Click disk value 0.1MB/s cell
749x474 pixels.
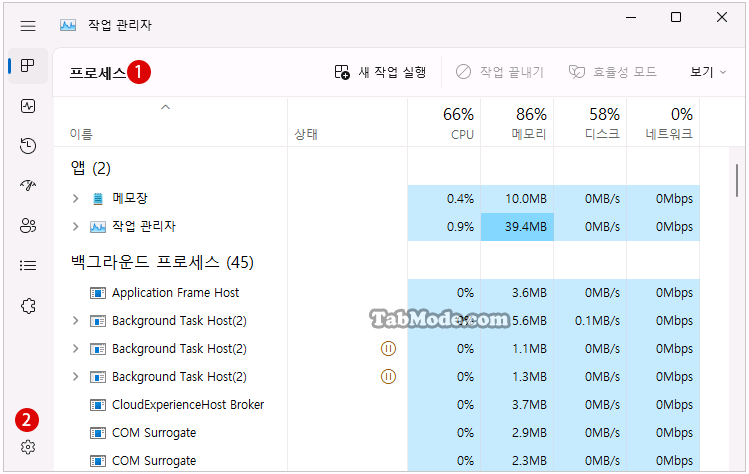[590, 321]
